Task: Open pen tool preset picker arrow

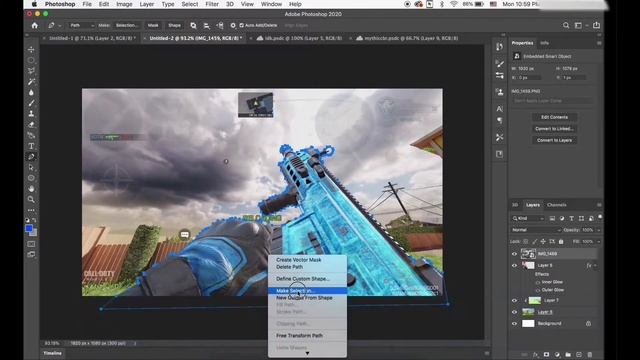Action: (x=60, y=25)
